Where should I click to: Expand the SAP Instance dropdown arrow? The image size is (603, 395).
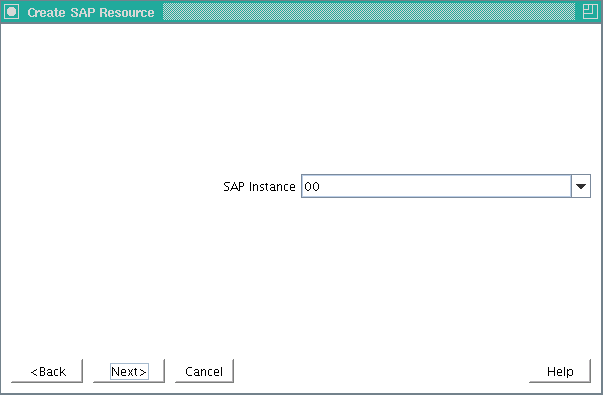pyautogui.click(x=581, y=187)
